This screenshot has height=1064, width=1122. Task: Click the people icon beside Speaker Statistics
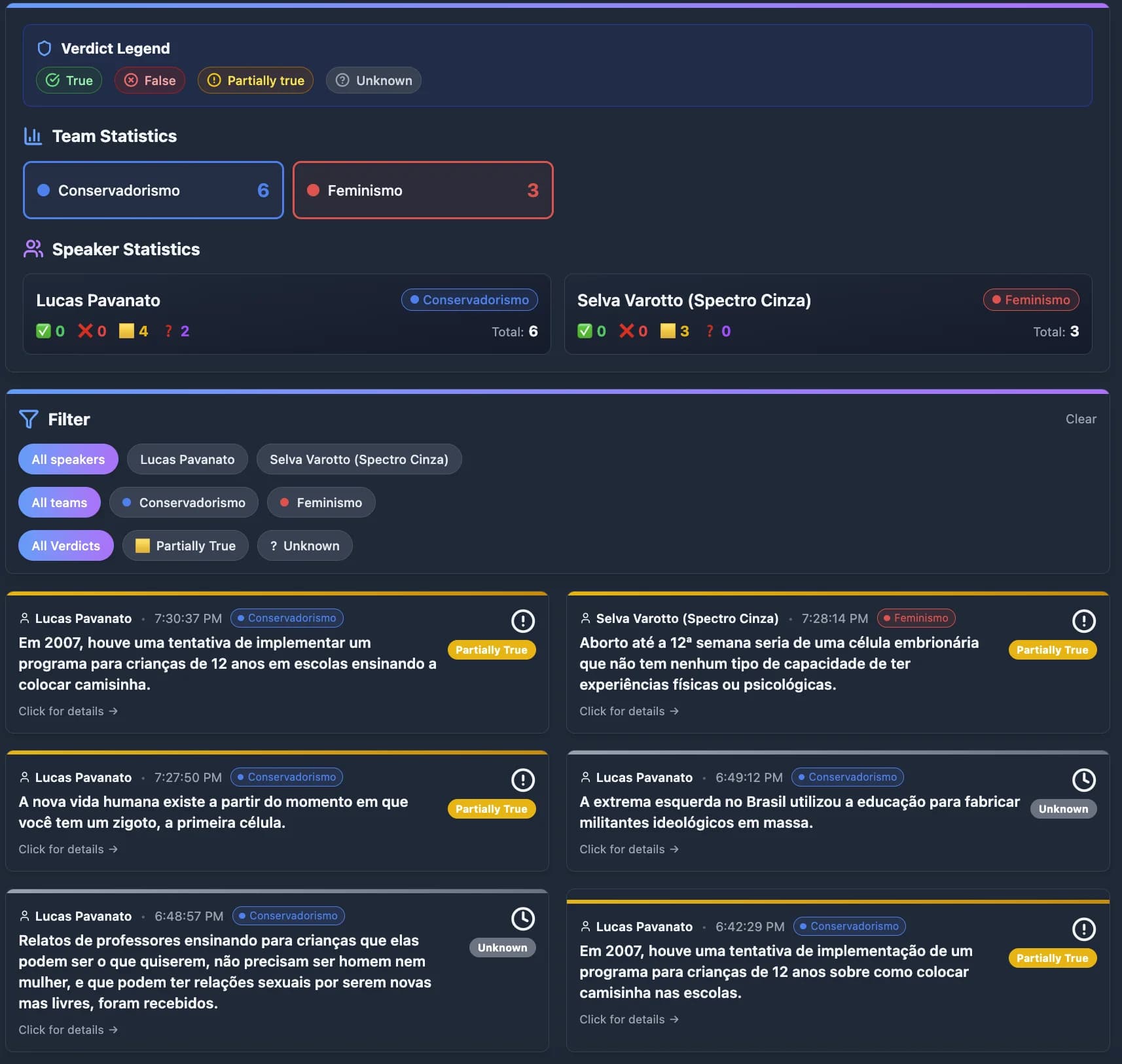(x=33, y=249)
